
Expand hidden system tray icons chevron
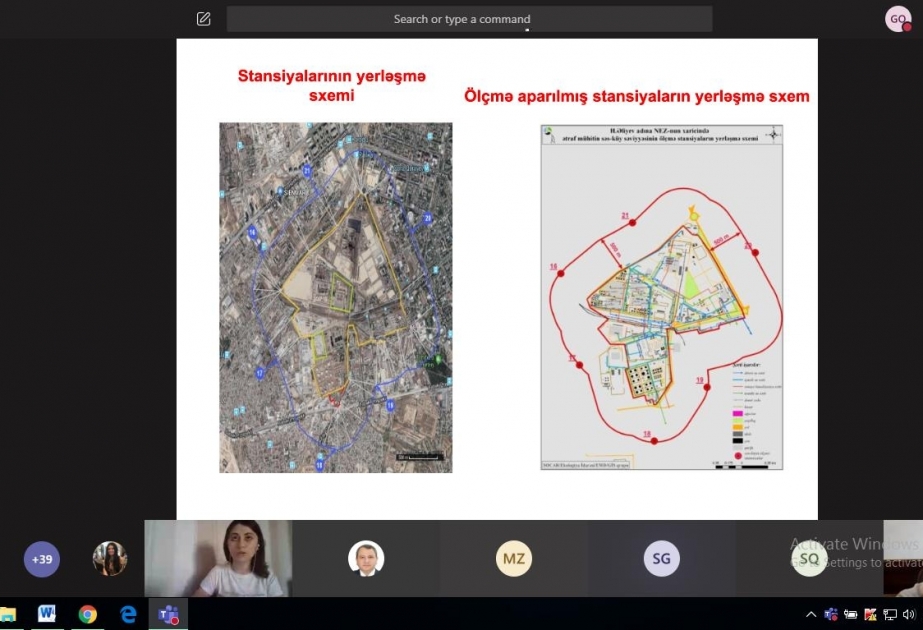coord(811,615)
